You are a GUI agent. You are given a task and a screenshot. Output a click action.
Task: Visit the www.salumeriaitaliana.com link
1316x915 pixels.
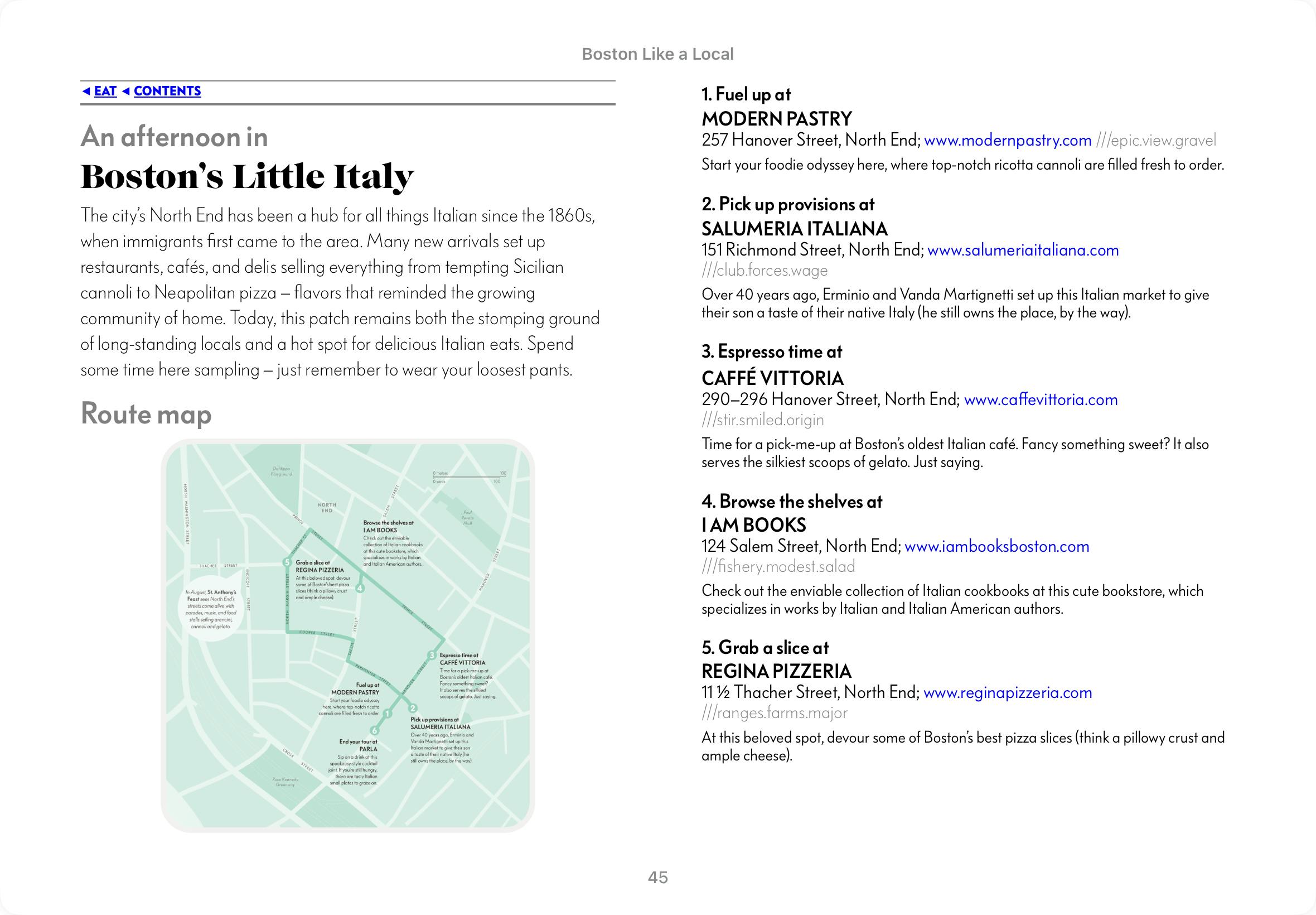[1023, 250]
